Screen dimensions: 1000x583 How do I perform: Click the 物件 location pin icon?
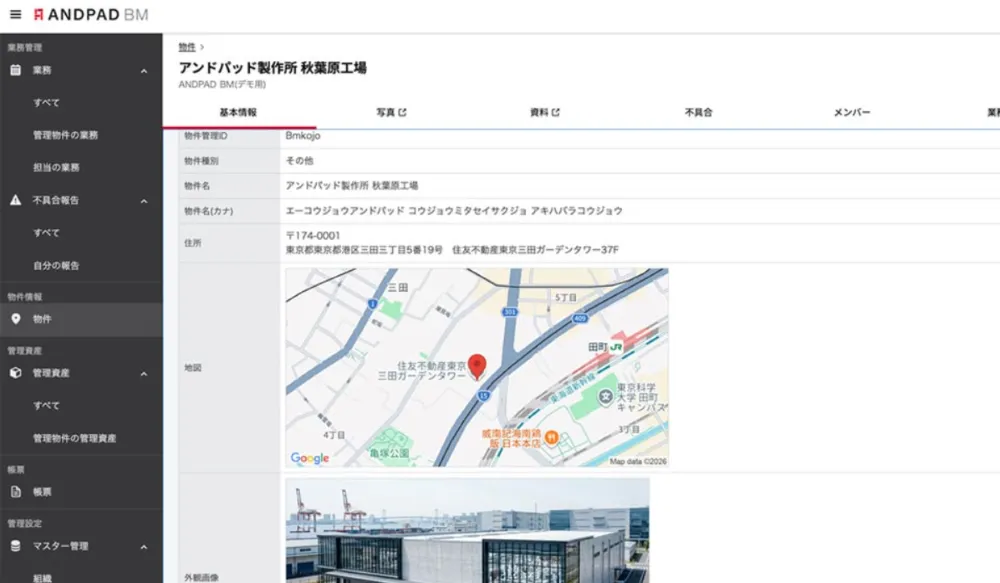tap(16, 319)
